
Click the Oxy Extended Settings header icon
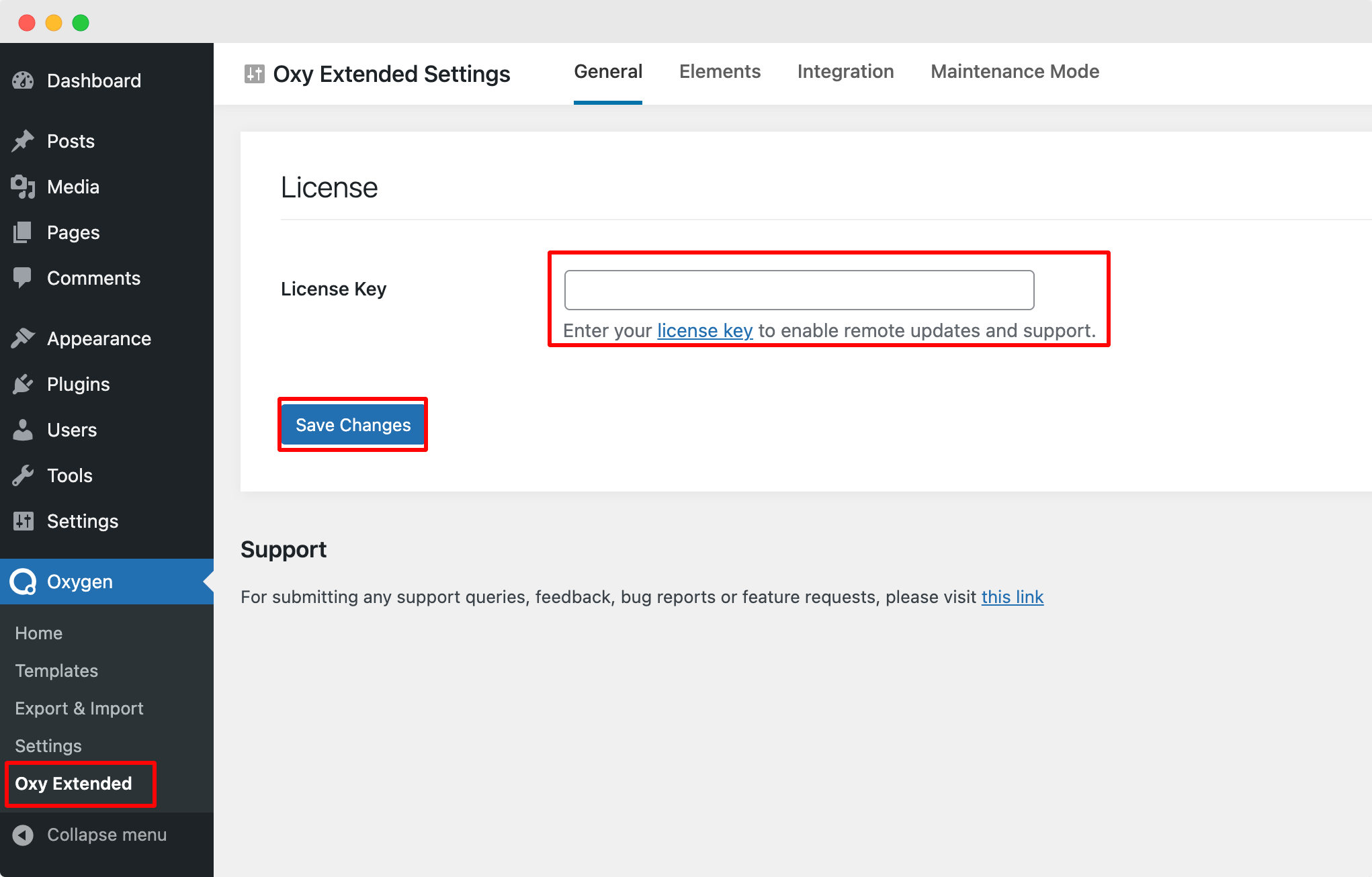coord(255,74)
